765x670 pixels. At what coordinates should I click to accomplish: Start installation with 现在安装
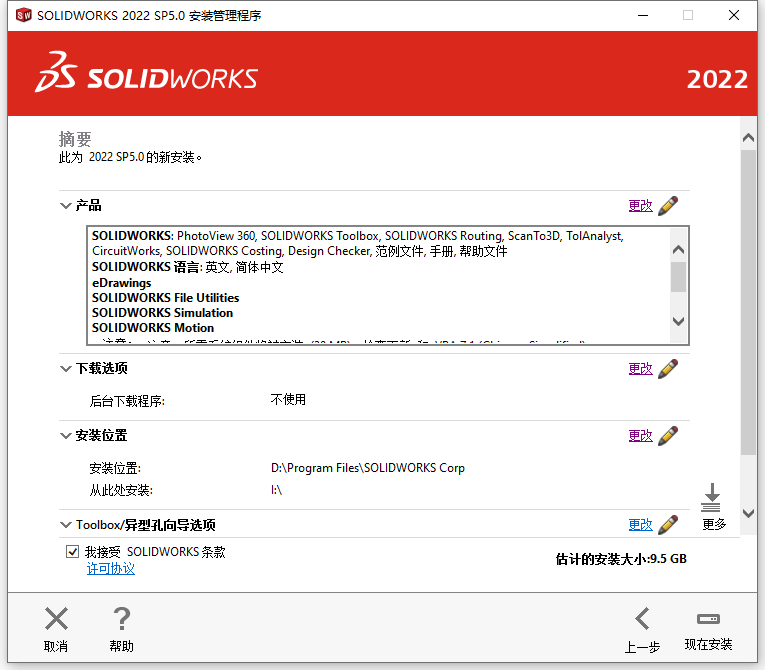tap(708, 629)
